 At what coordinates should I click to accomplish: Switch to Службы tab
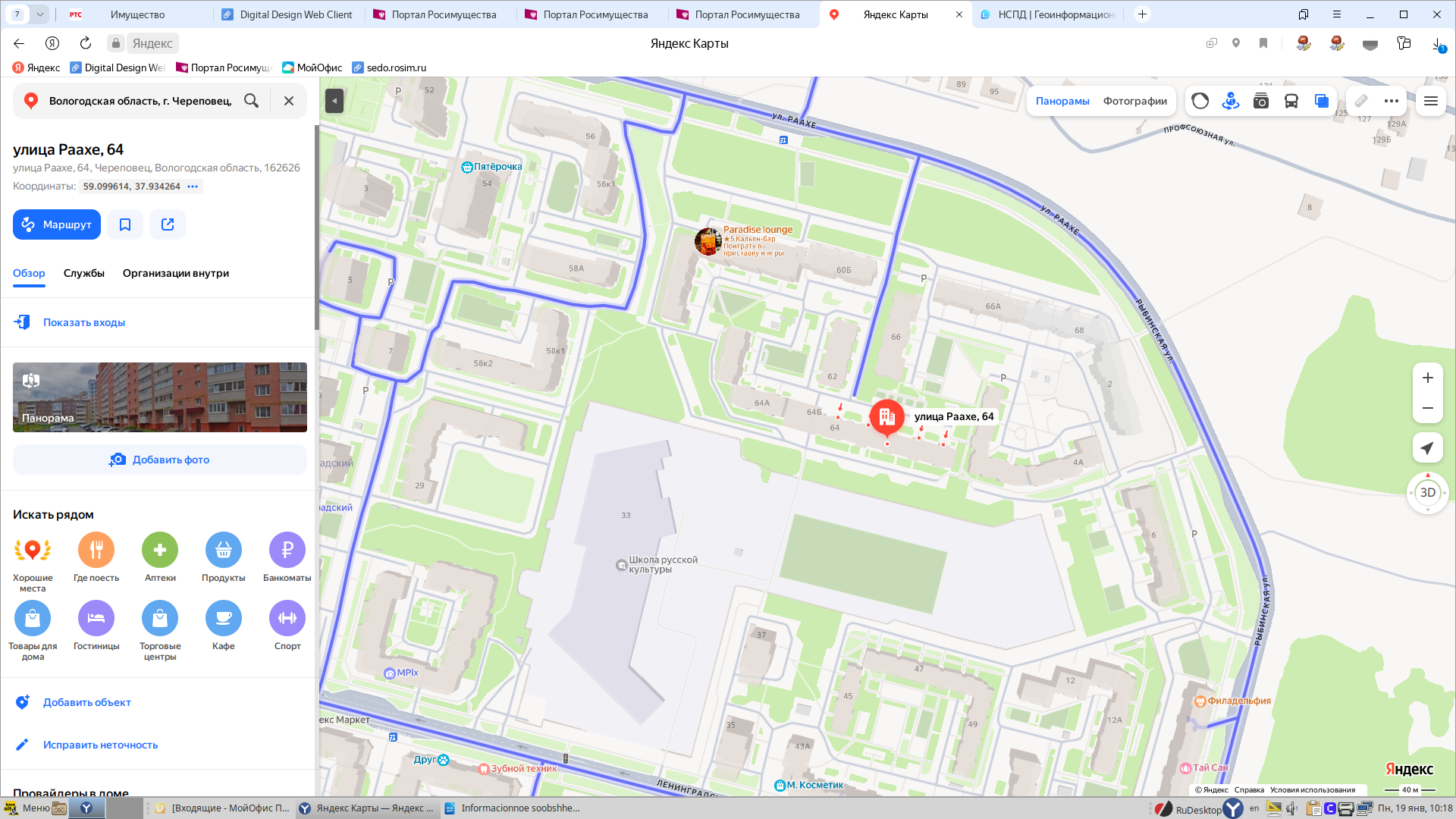click(84, 273)
